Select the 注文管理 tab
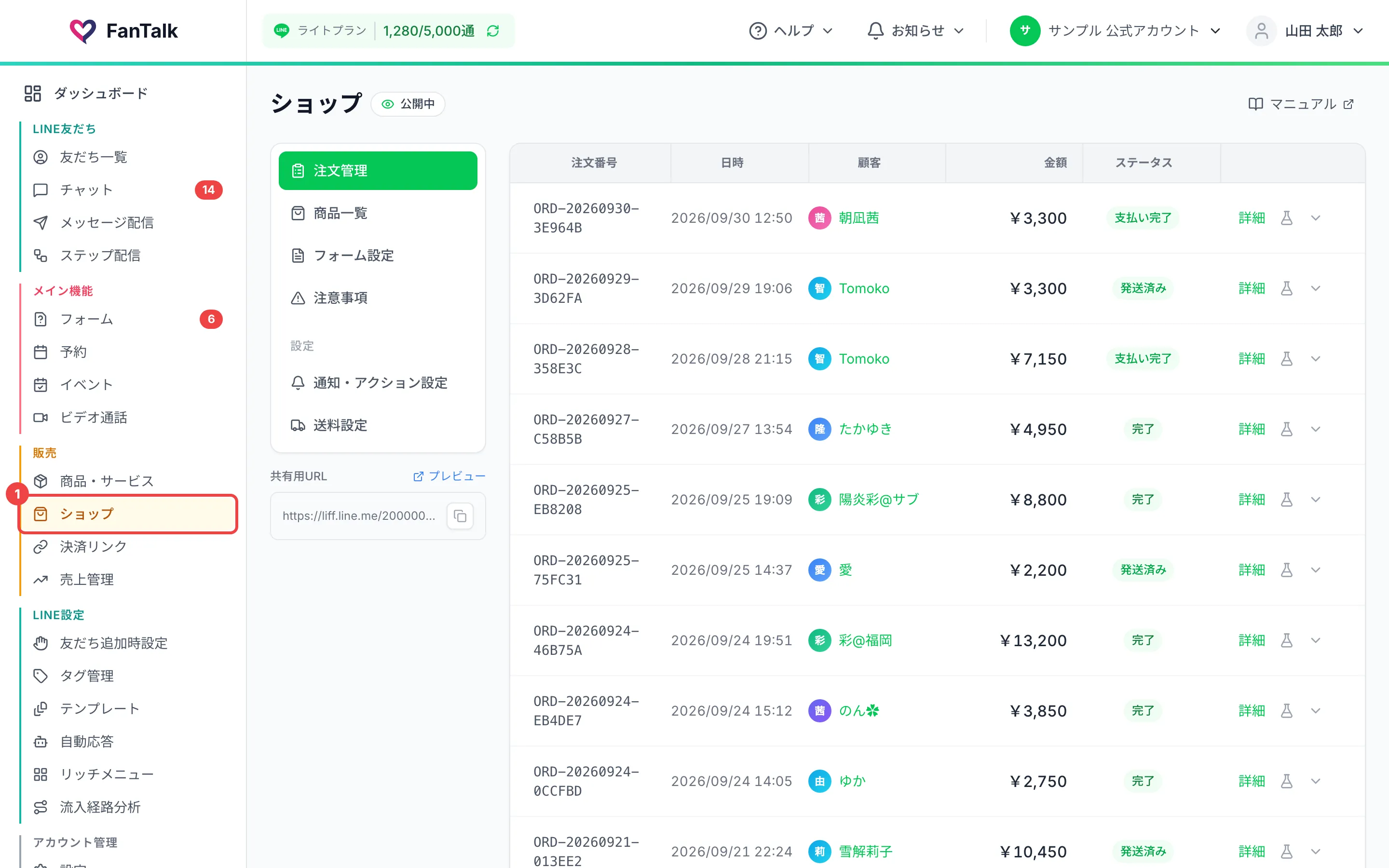The width and height of the screenshot is (1389, 868). [378, 171]
